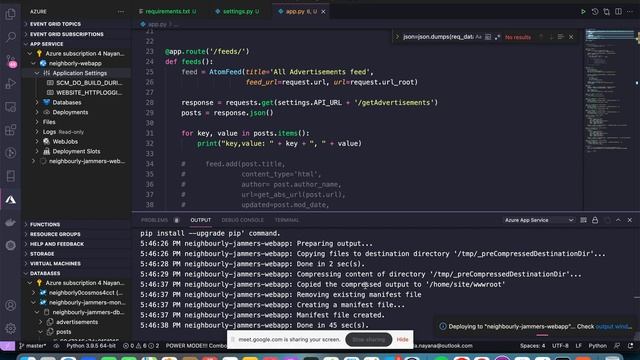Click the Hide link in sharing bar
The width and height of the screenshot is (640, 360).
[x=402, y=340]
